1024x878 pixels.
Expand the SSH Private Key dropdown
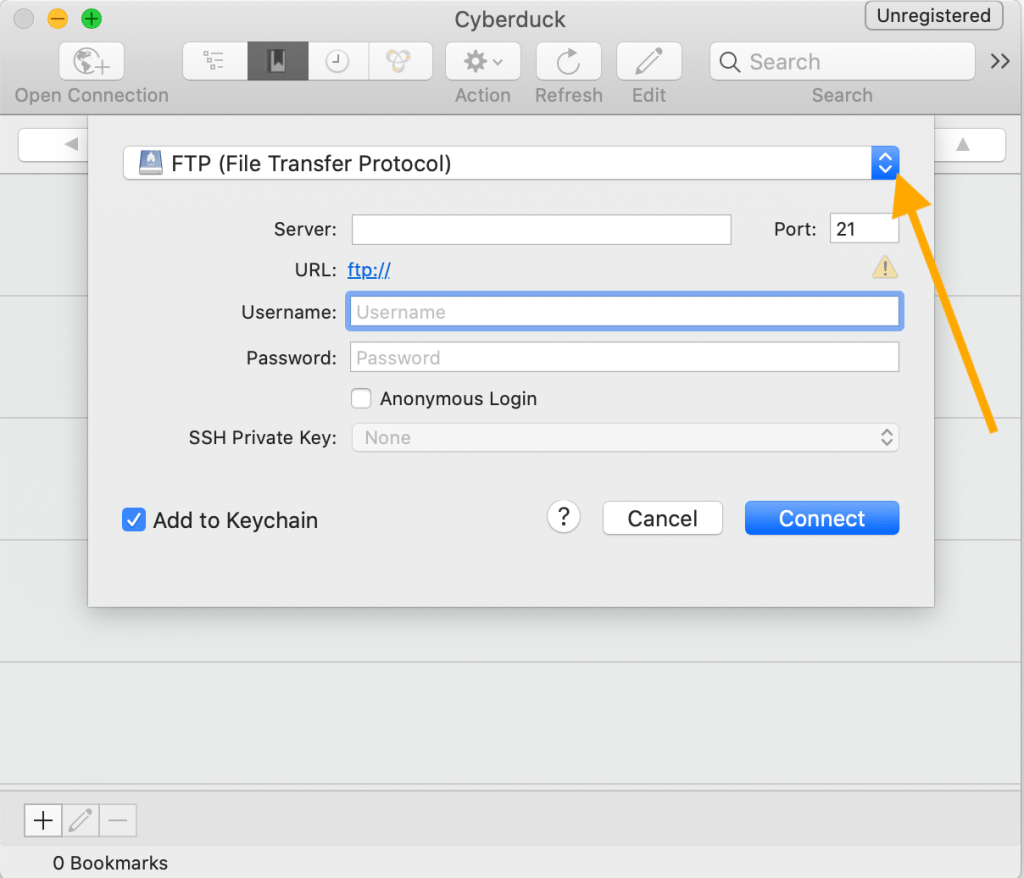[625, 438]
